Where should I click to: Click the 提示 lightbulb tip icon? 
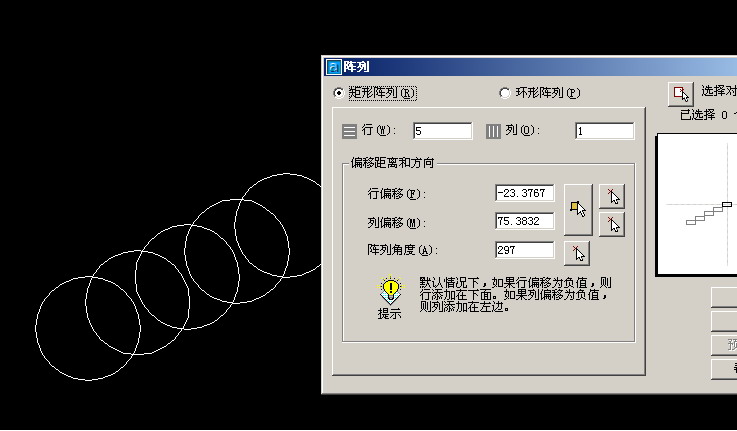point(390,290)
